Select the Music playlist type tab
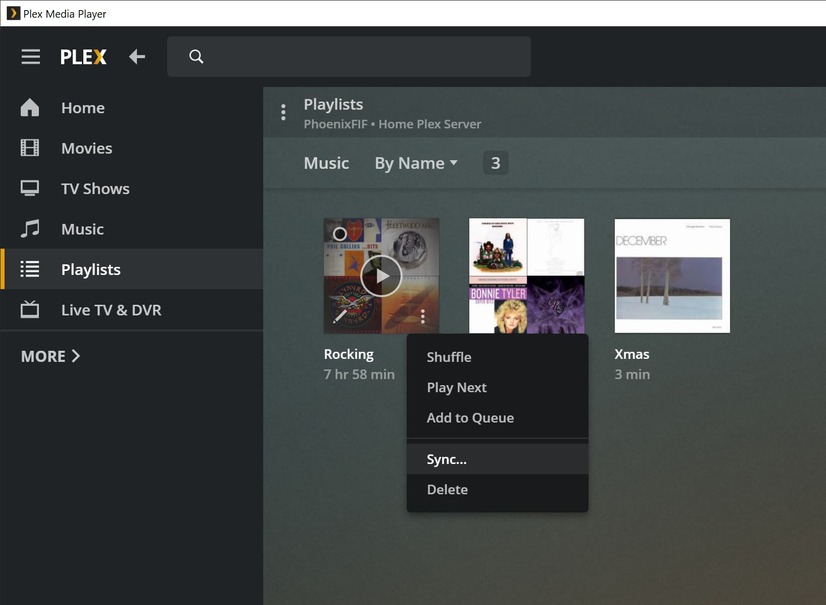The image size is (826, 605). point(326,163)
